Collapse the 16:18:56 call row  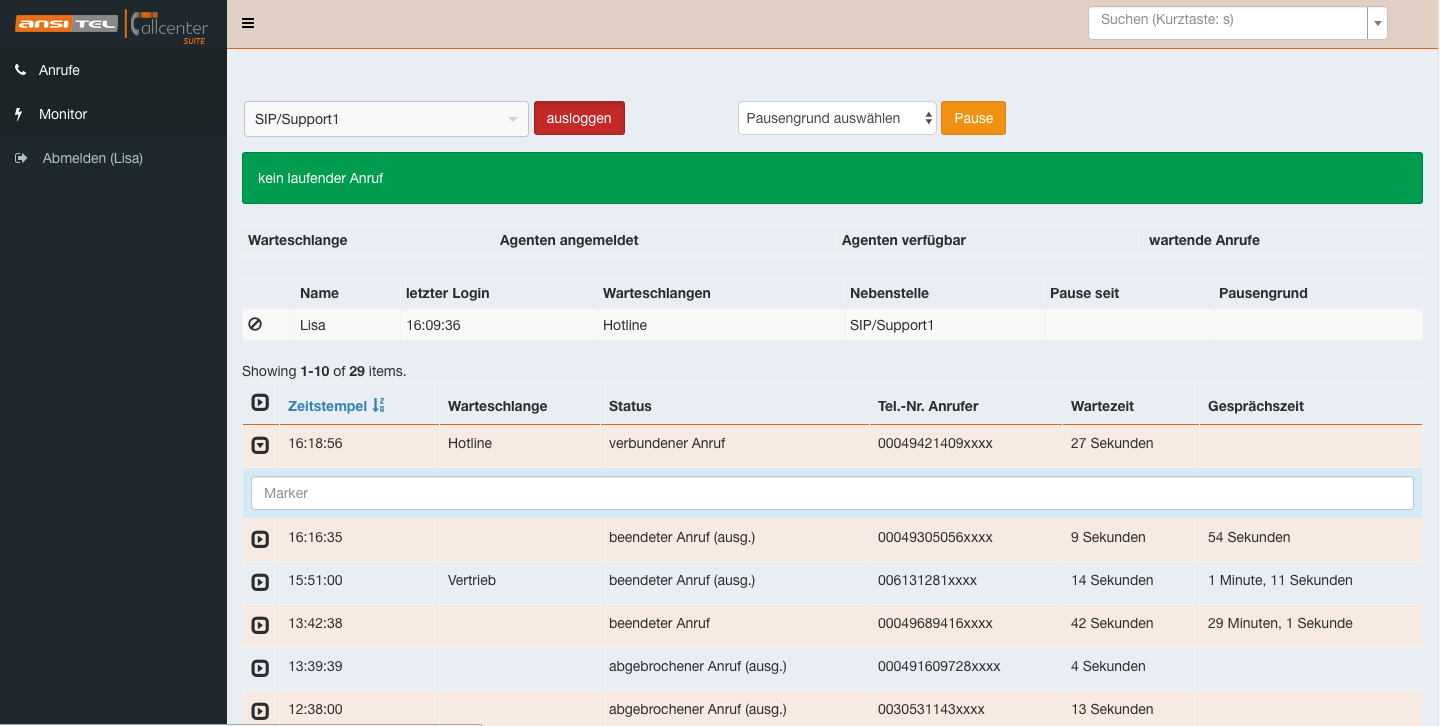(x=260, y=445)
